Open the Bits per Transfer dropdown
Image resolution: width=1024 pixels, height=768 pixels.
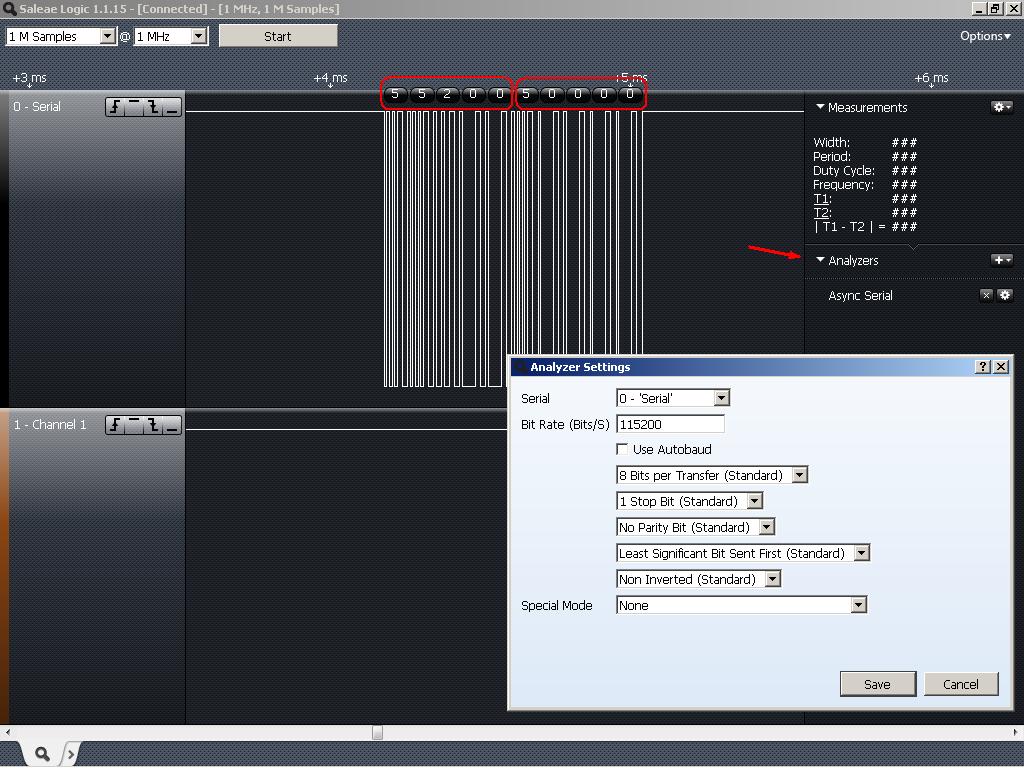[799, 476]
